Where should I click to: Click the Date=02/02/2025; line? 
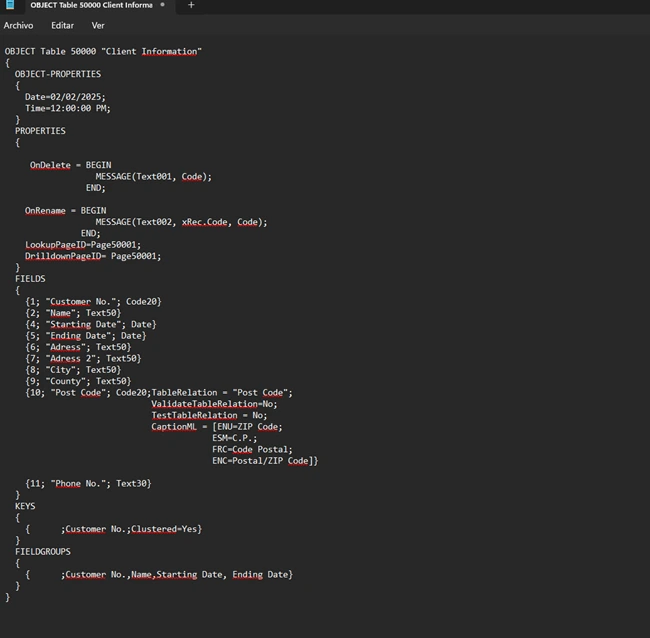65,97
